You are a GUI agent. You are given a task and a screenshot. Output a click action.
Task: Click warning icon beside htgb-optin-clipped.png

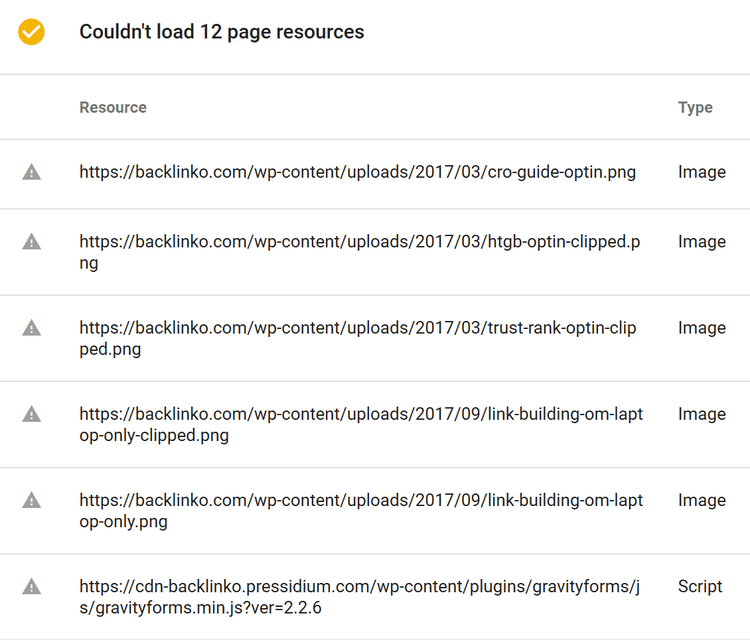coord(32,242)
